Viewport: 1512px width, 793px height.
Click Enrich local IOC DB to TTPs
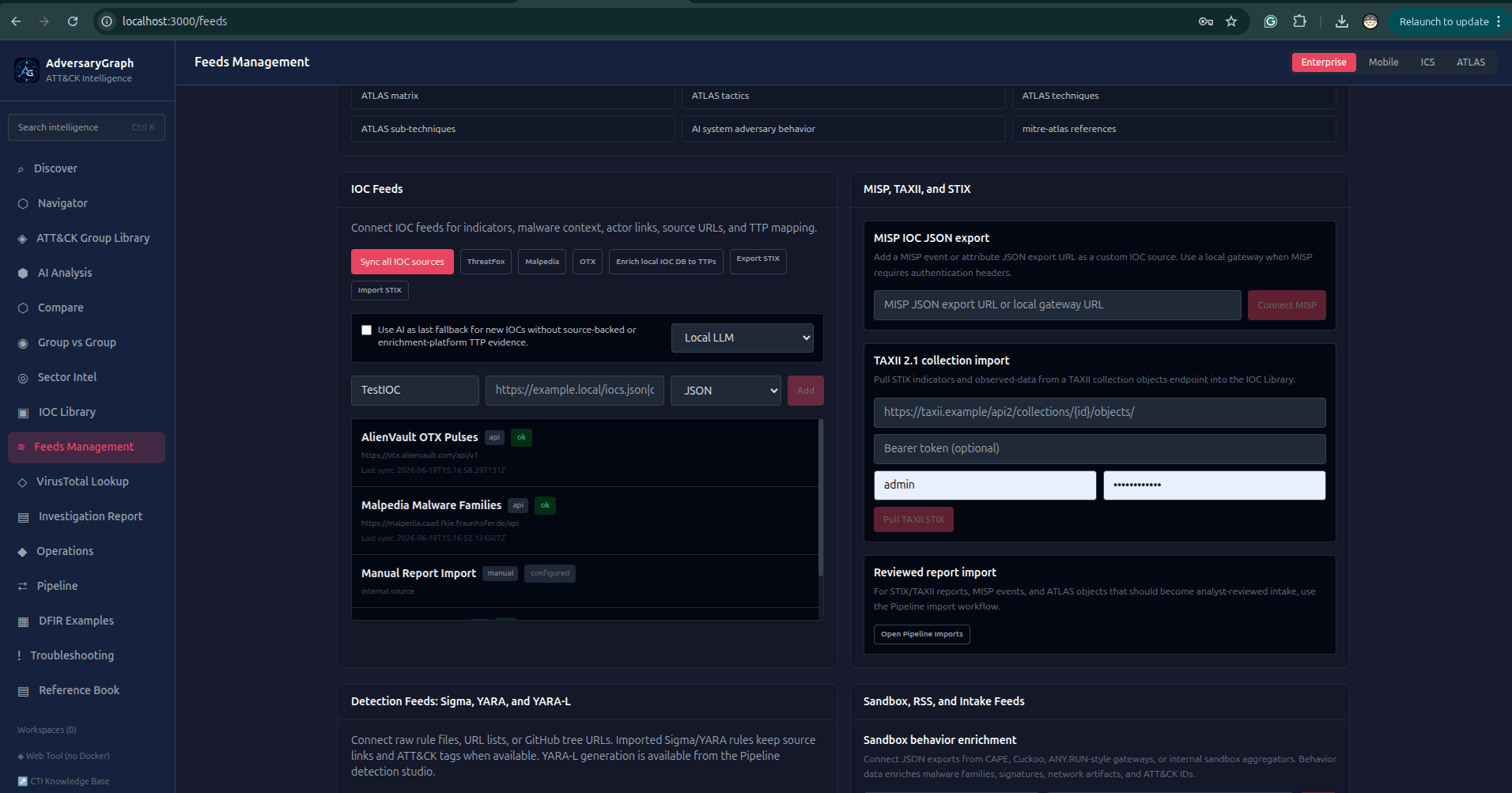(x=666, y=262)
